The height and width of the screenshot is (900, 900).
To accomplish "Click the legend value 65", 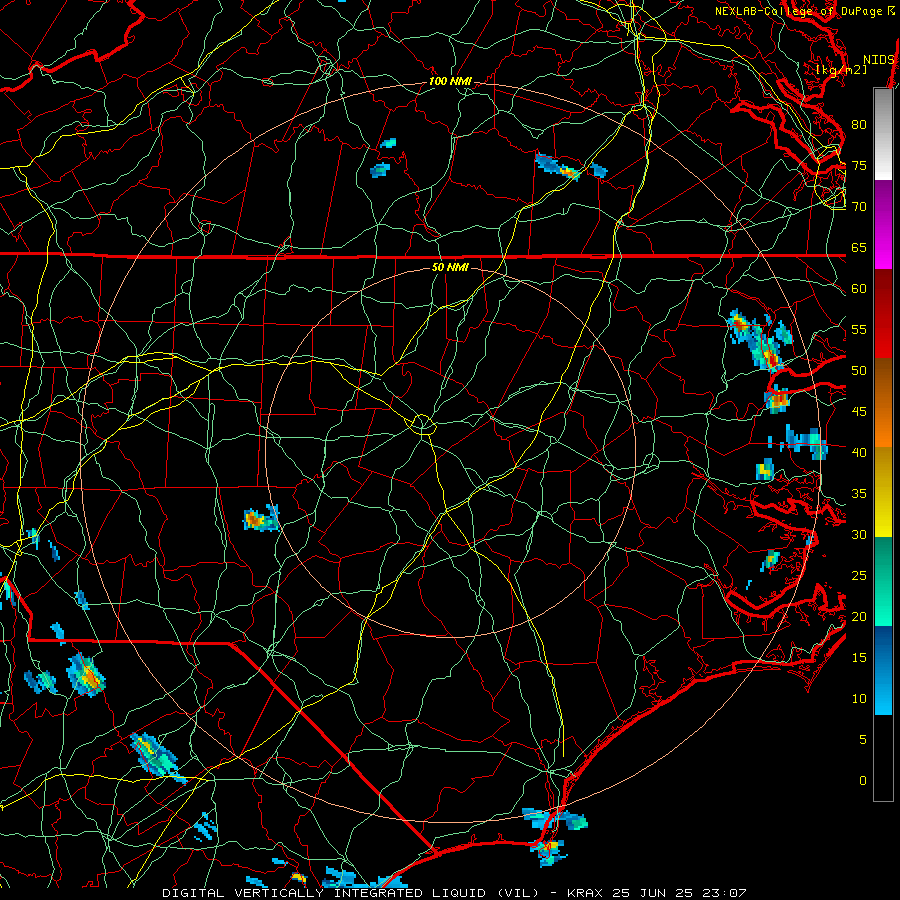I will coord(859,247).
